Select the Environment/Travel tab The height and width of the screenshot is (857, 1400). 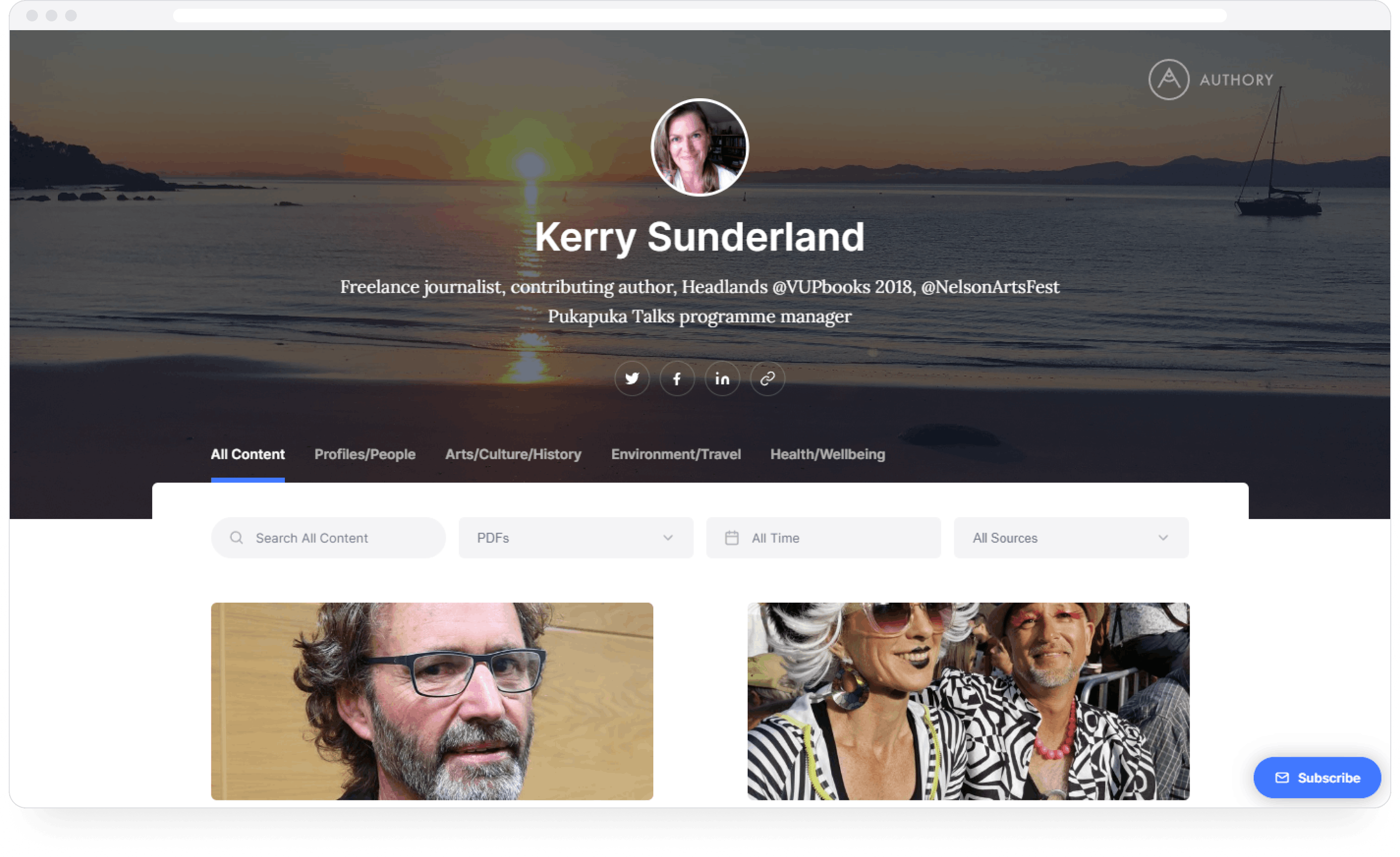tap(675, 455)
